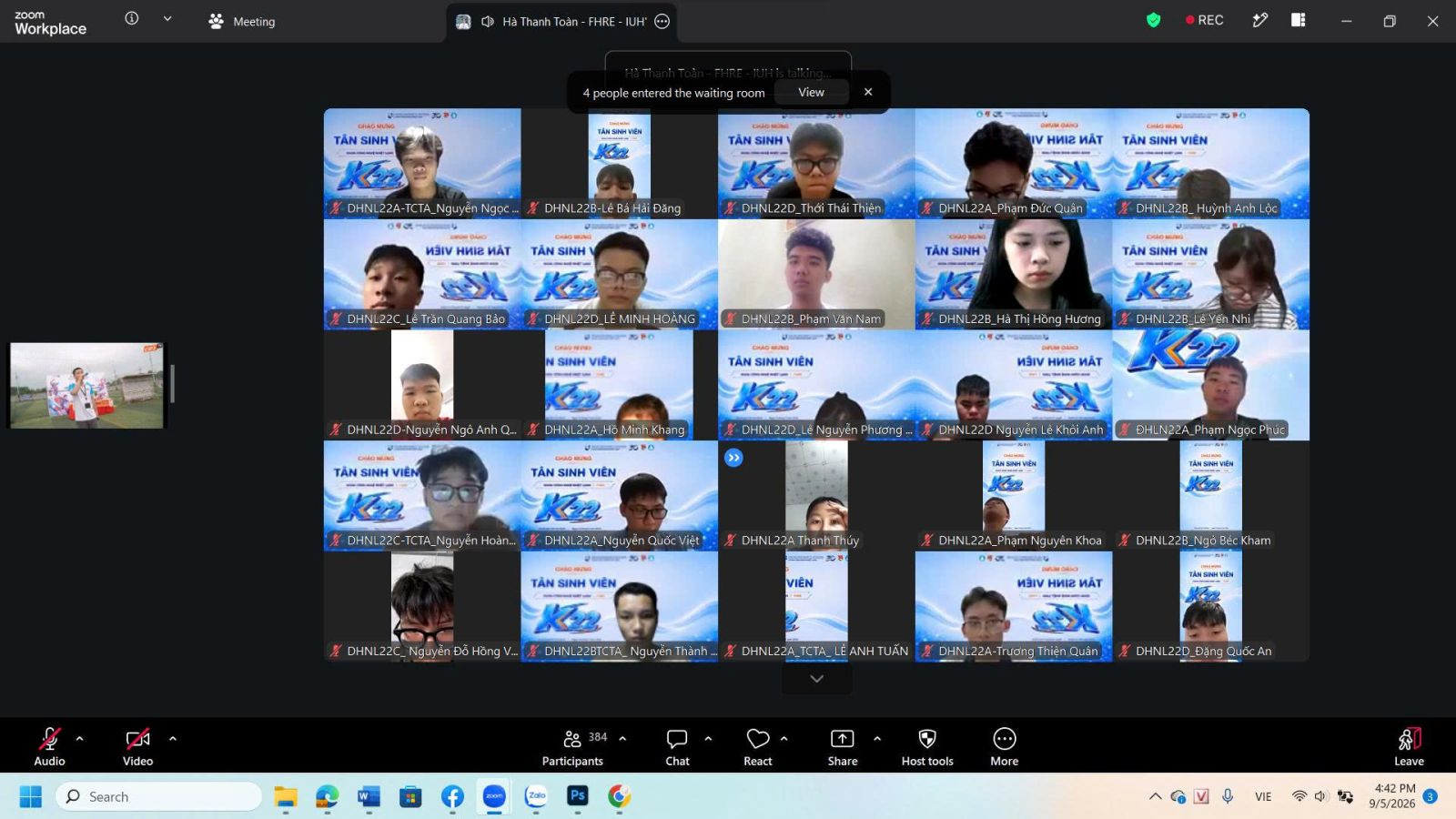Start screen Share
1456x819 pixels.
[x=843, y=746]
